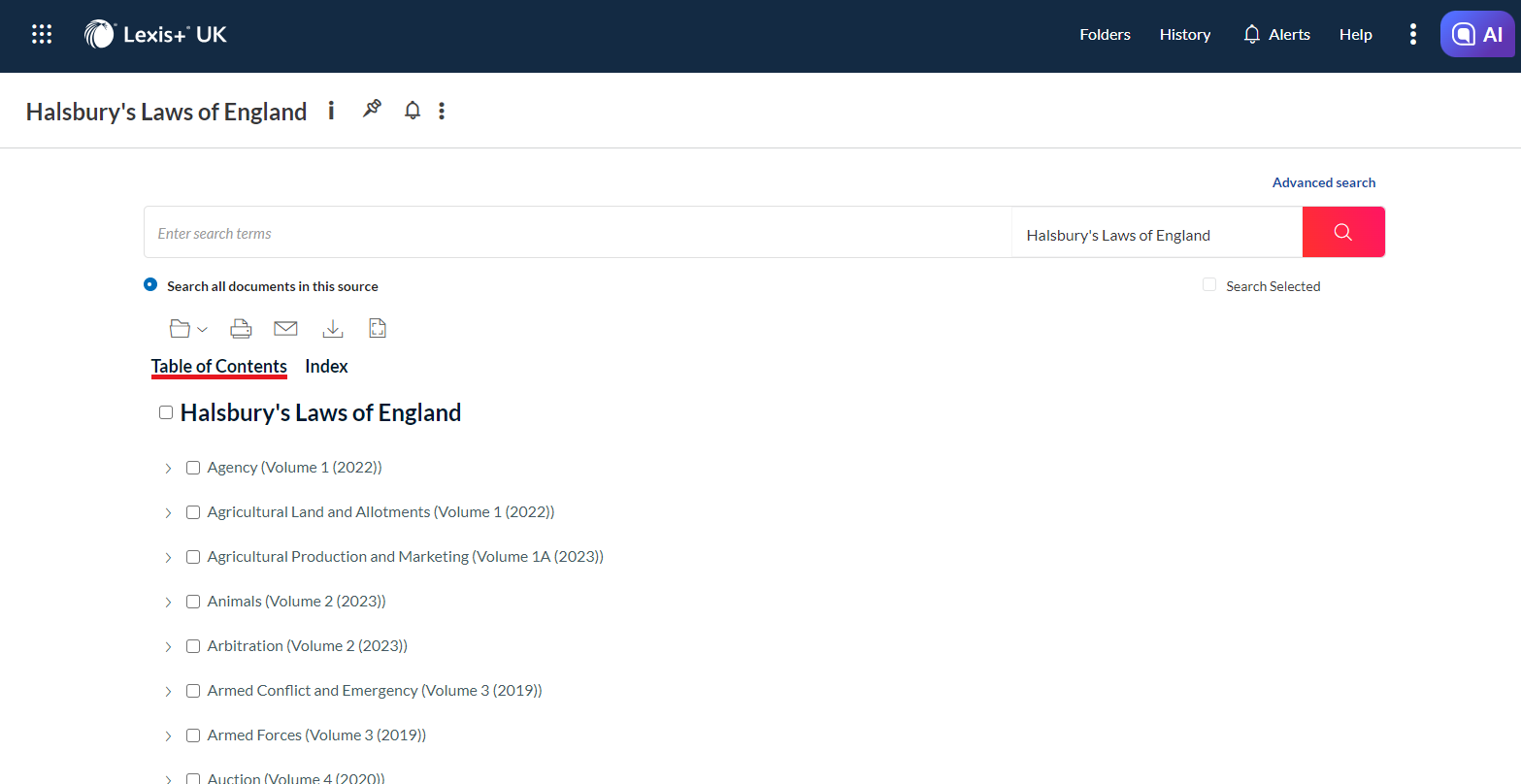Expand the Arbitration (Volume 2) tree node
The image size is (1521, 784).
point(168,646)
